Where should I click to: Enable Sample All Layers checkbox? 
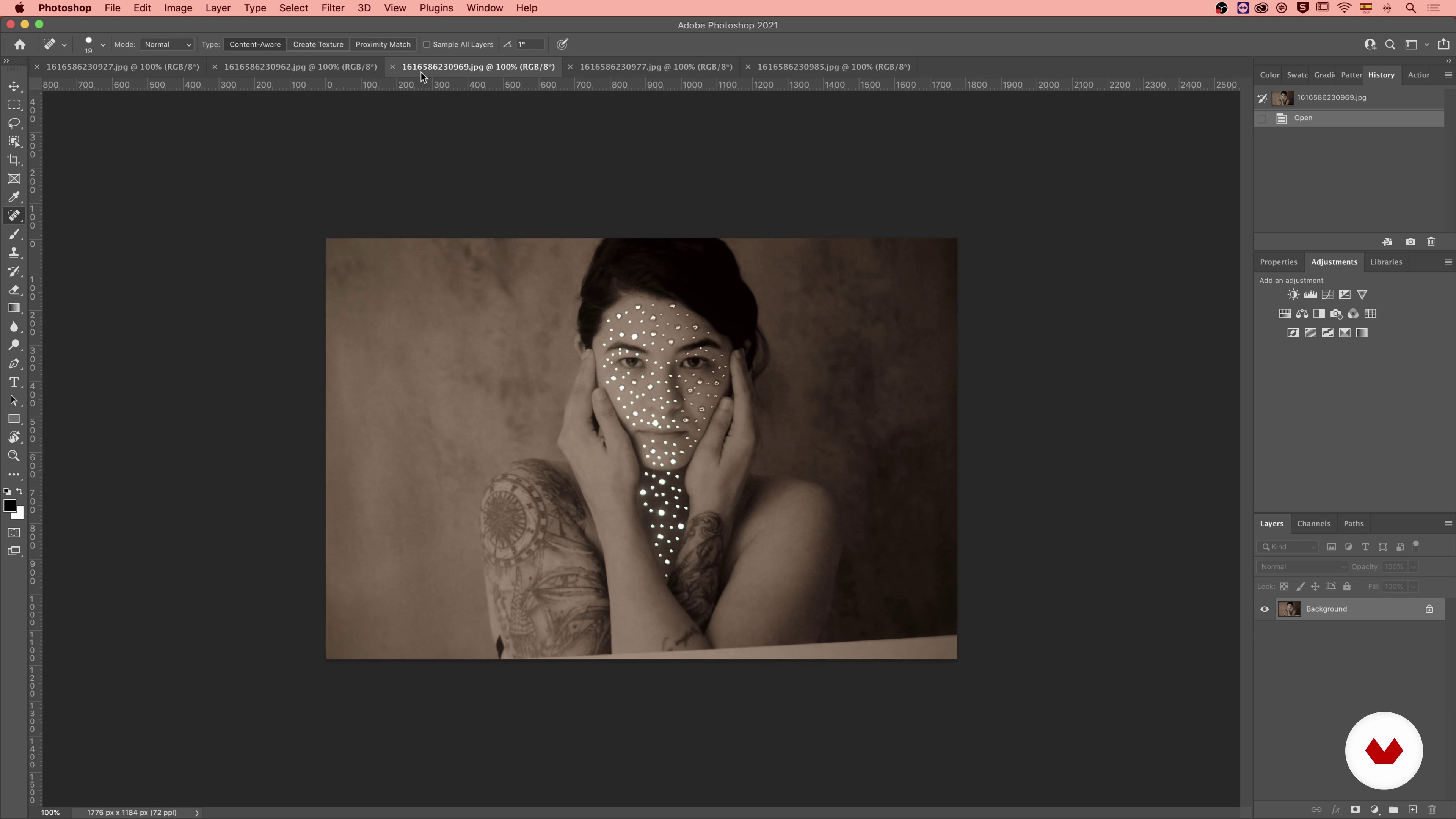[427, 45]
